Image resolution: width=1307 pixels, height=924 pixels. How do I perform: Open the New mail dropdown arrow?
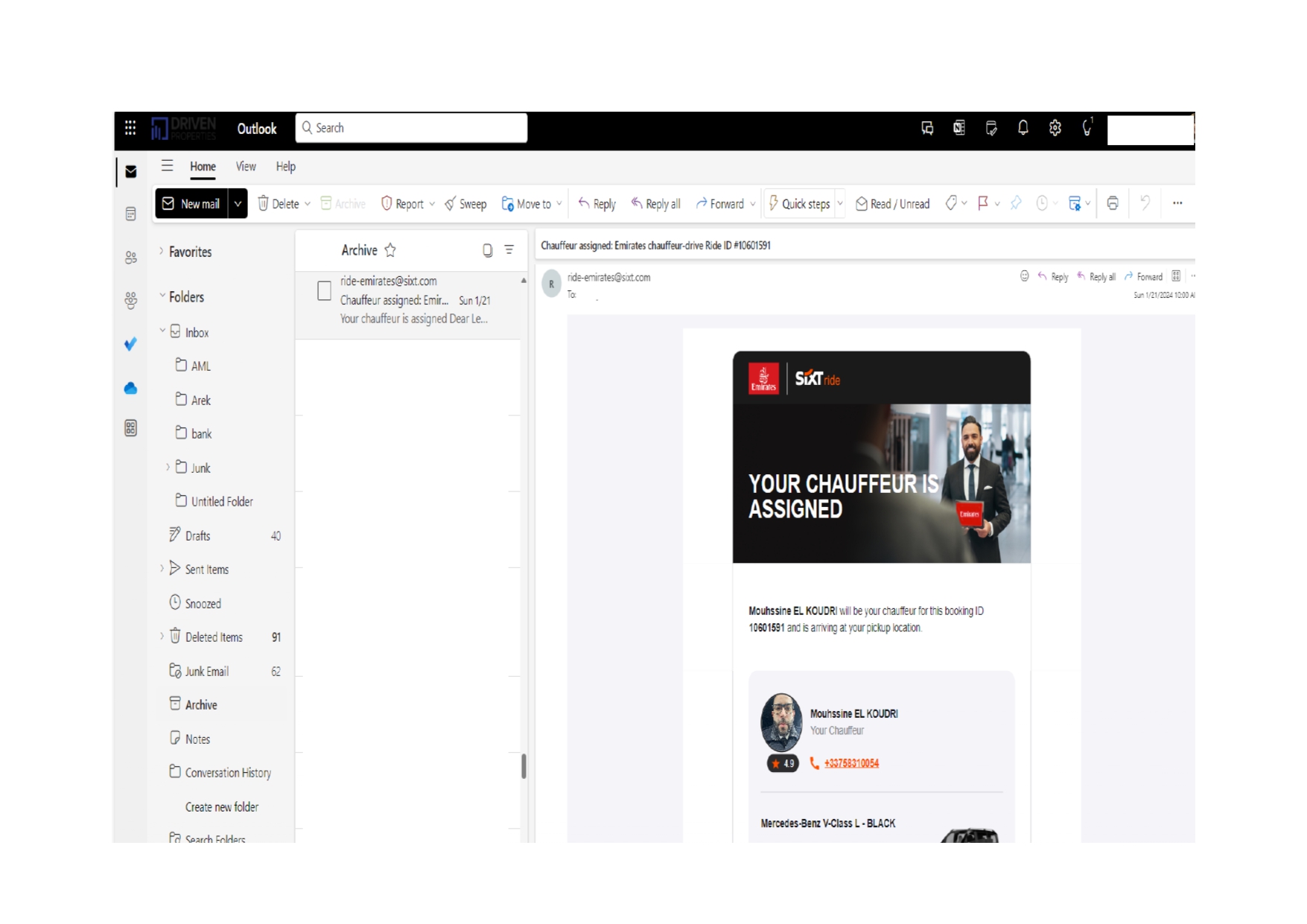[238, 203]
